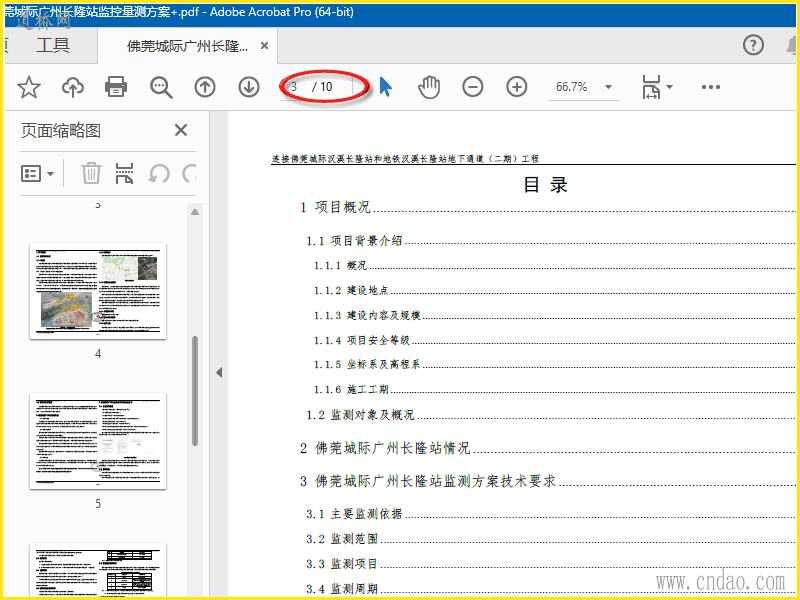Select page 5 thumbnail
The image size is (800, 600).
pyautogui.click(x=98, y=441)
